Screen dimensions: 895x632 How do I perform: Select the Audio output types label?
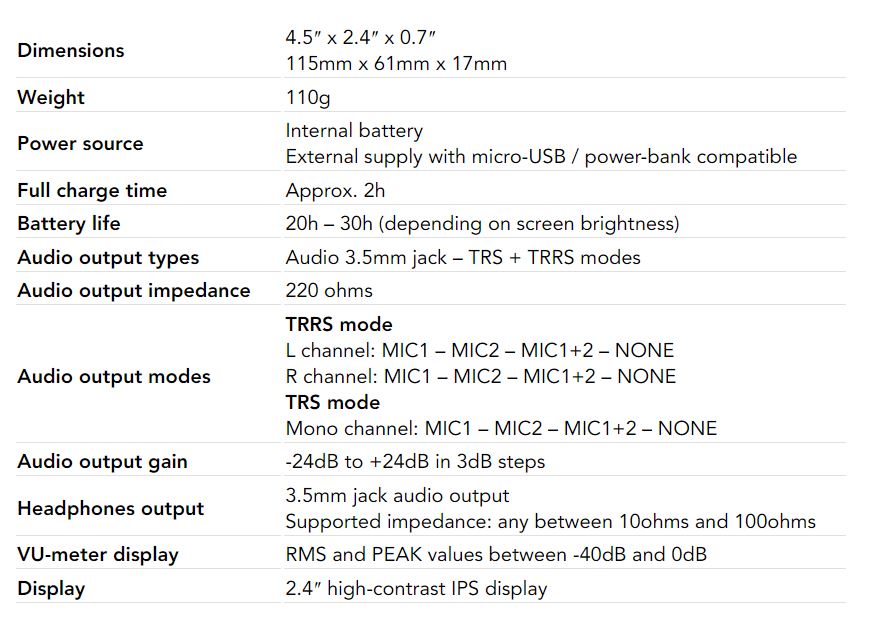(108, 257)
